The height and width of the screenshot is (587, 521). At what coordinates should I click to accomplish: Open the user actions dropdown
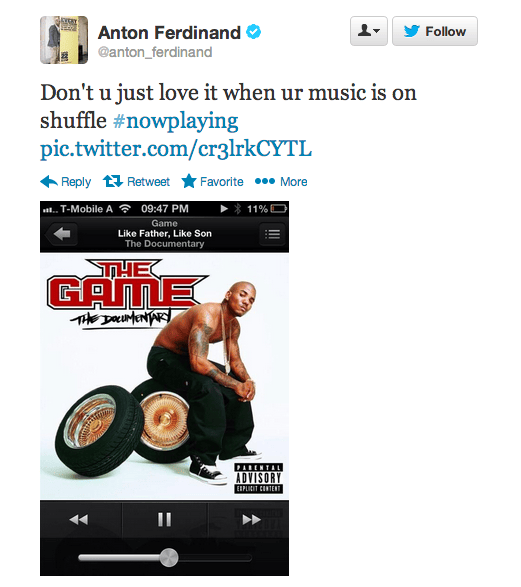(x=369, y=31)
